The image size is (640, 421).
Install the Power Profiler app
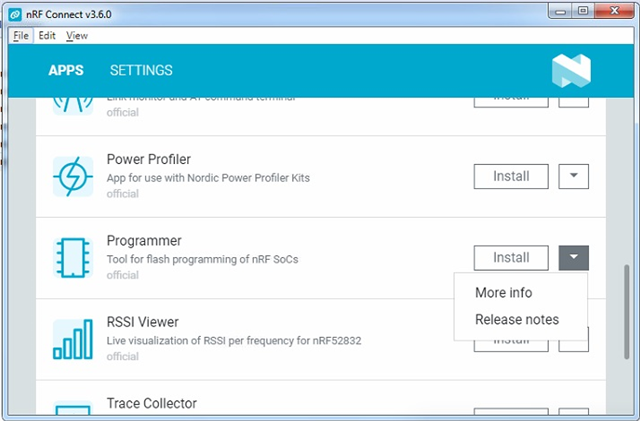[x=511, y=176]
